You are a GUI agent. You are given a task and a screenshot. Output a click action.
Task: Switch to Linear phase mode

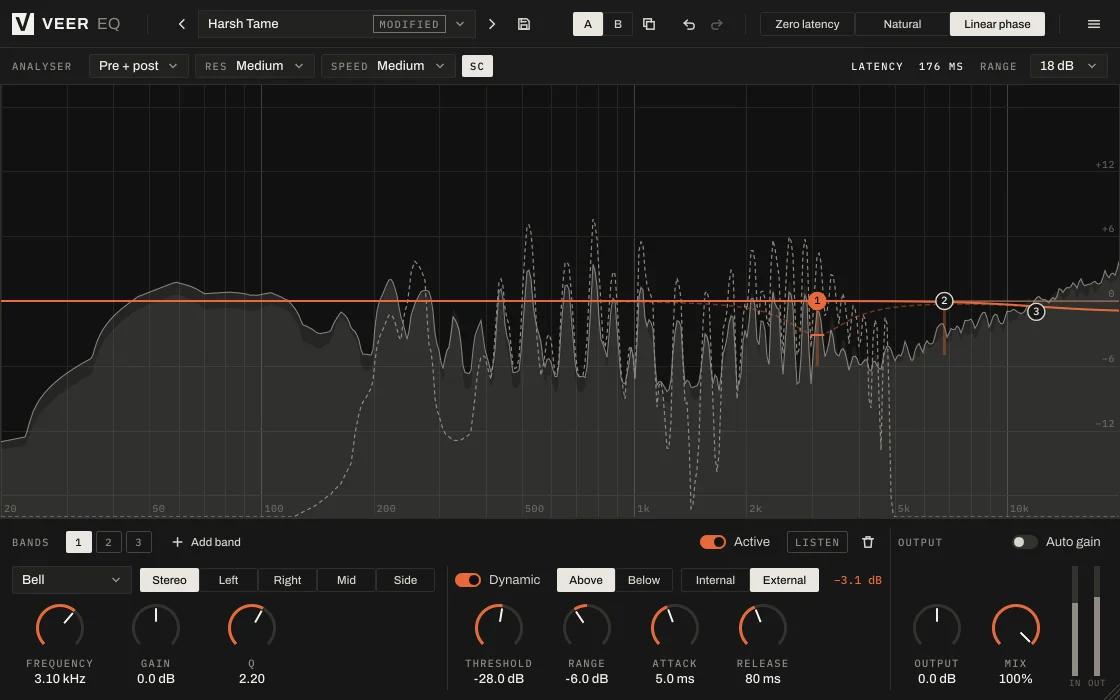click(x=997, y=24)
